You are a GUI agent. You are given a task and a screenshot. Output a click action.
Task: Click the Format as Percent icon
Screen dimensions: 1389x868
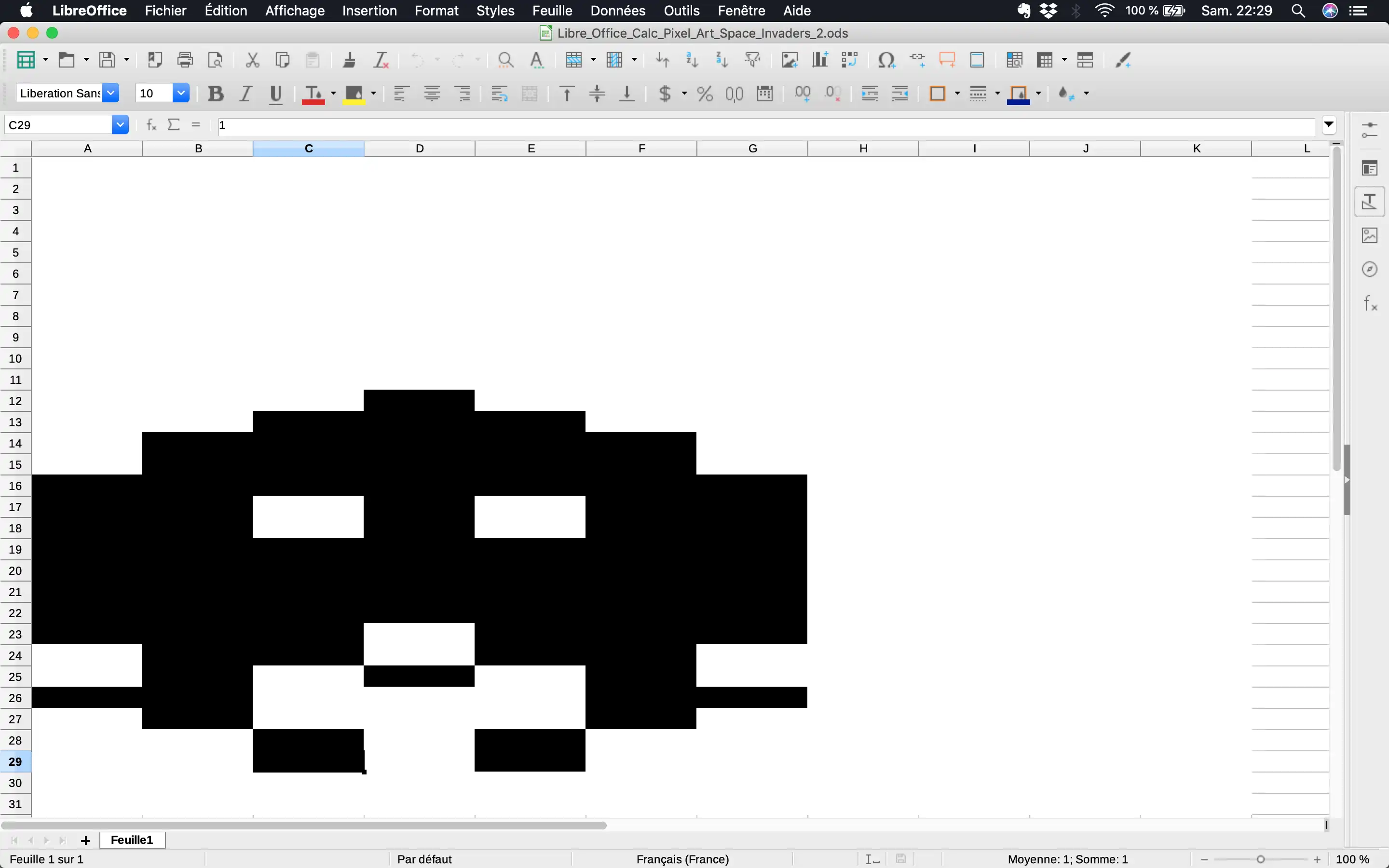(x=705, y=94)
